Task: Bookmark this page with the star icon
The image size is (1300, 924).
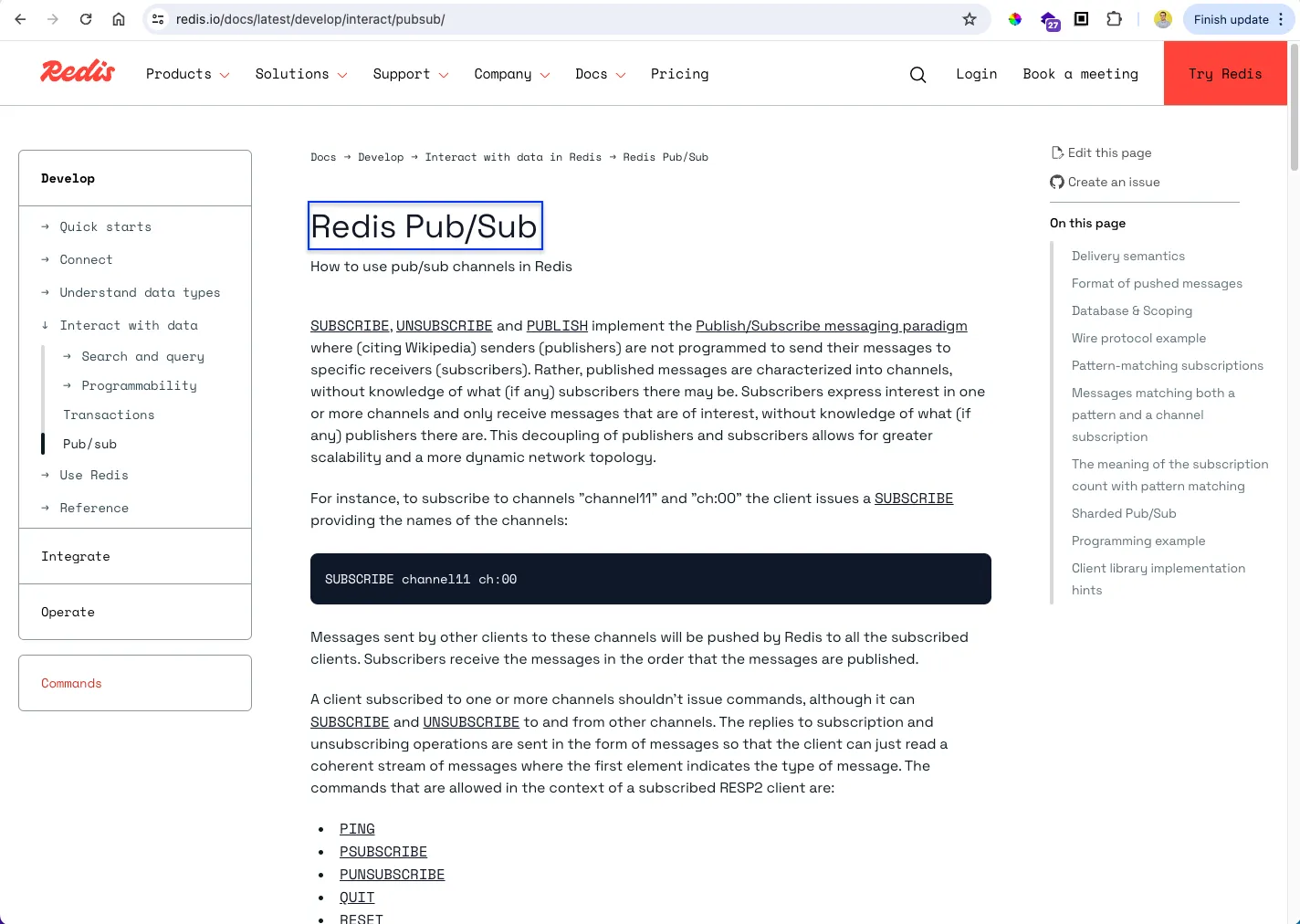Action: 970,19
